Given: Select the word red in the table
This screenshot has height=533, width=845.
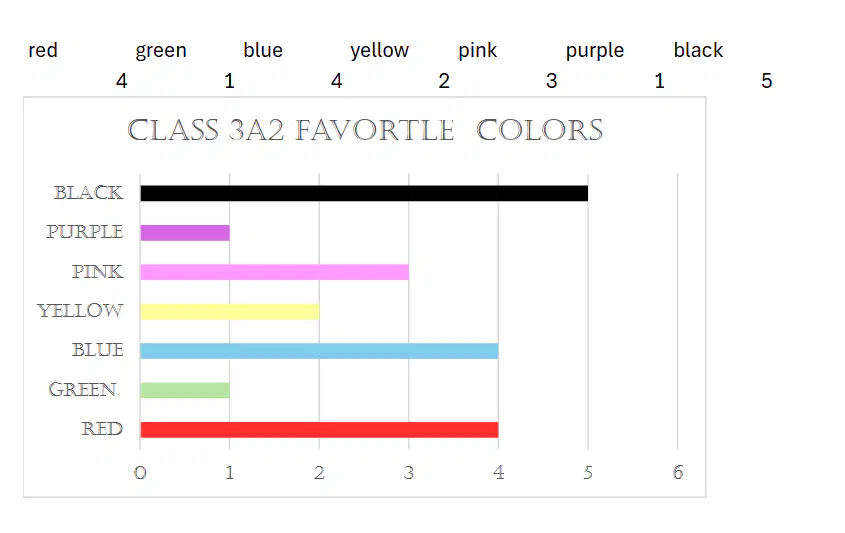Looking at the screenshot, I should (43, 50).
